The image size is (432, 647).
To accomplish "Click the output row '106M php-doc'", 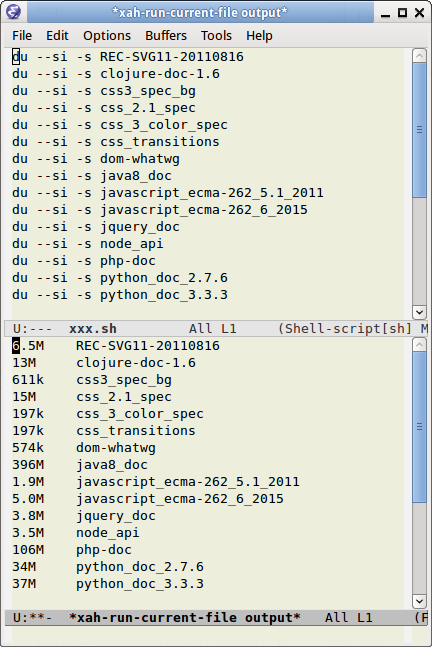I will [x=72, y=550].
